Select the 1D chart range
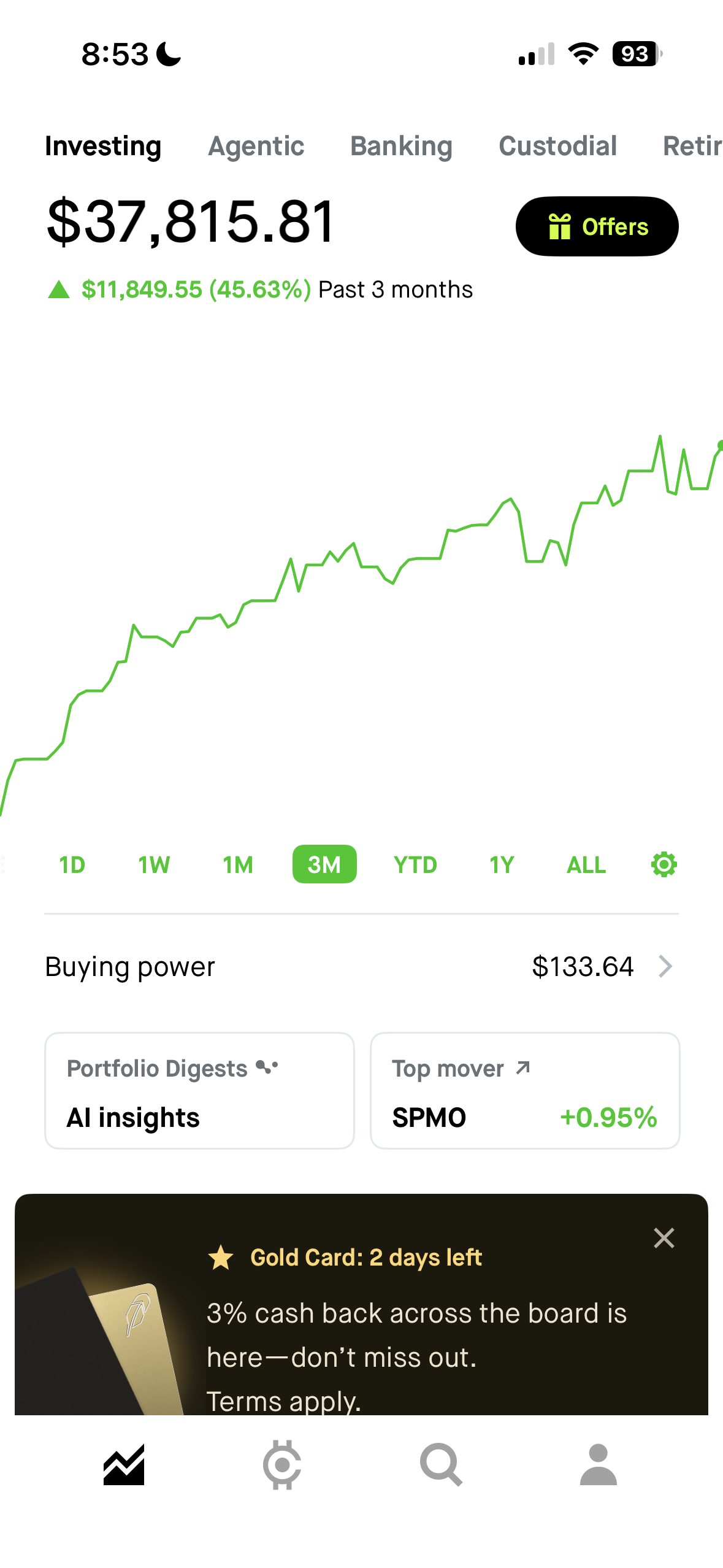The height and width of the screenshot is (1568, 723). (72, 864)
